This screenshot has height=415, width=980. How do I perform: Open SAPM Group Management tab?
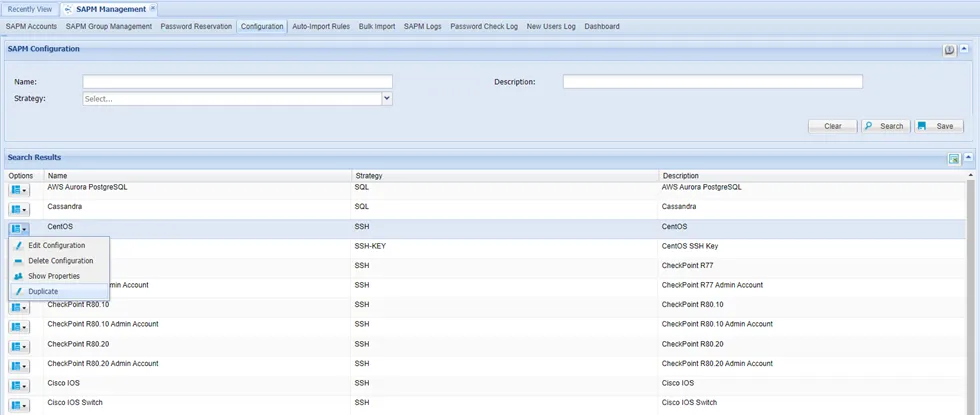pos(109,26)
